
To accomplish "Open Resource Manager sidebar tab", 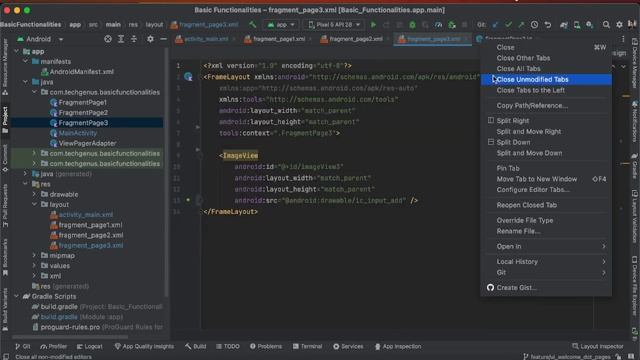I will (5, 67).
